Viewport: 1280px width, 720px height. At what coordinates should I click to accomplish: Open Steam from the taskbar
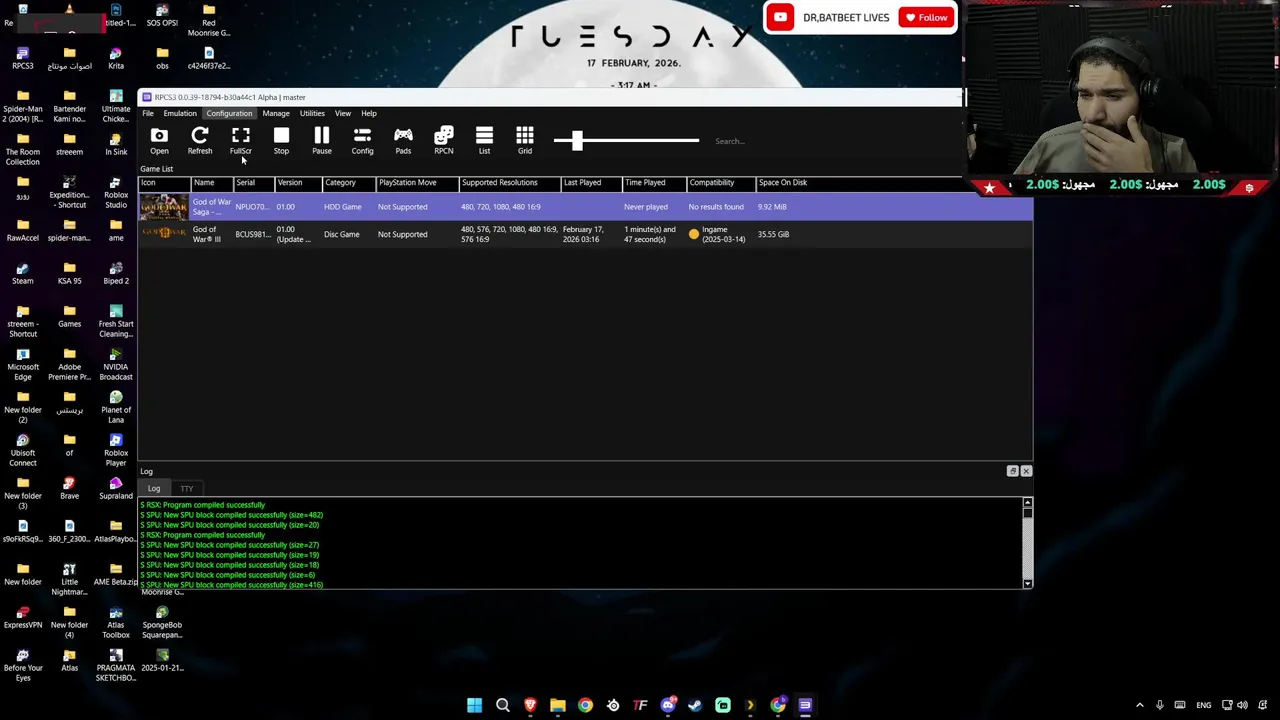[695, 705]
